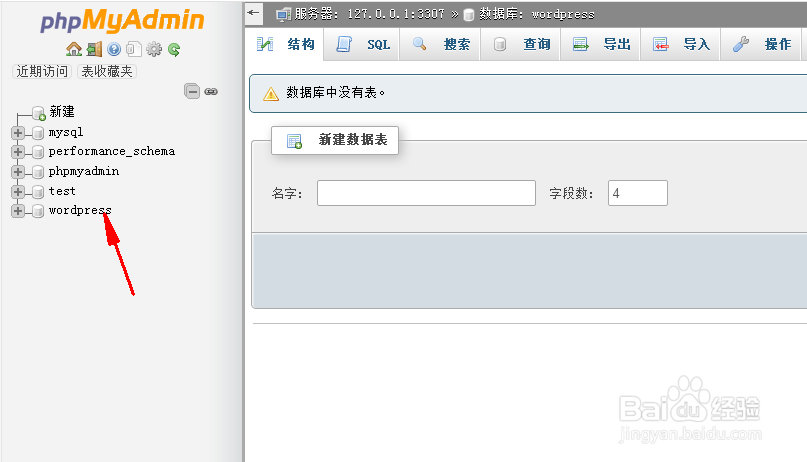Screen dimensions: 807x462
Task: Click the phpmyadmin database icon
Action: coord(38,172)
